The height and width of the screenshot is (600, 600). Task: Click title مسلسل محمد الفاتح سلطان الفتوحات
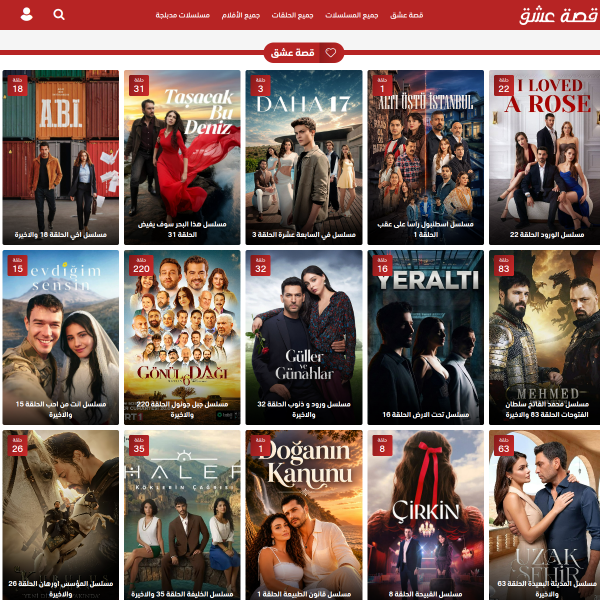pyautogui.click(x=547, y=409)
